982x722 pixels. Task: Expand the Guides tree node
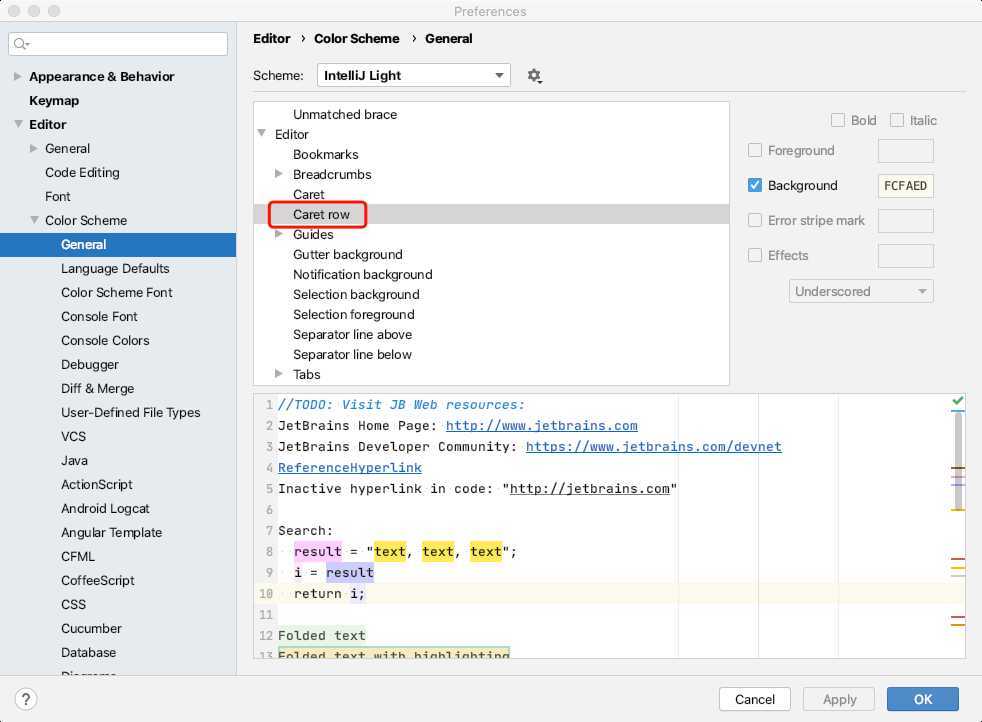pyautogui.click(x=279, y=234)
